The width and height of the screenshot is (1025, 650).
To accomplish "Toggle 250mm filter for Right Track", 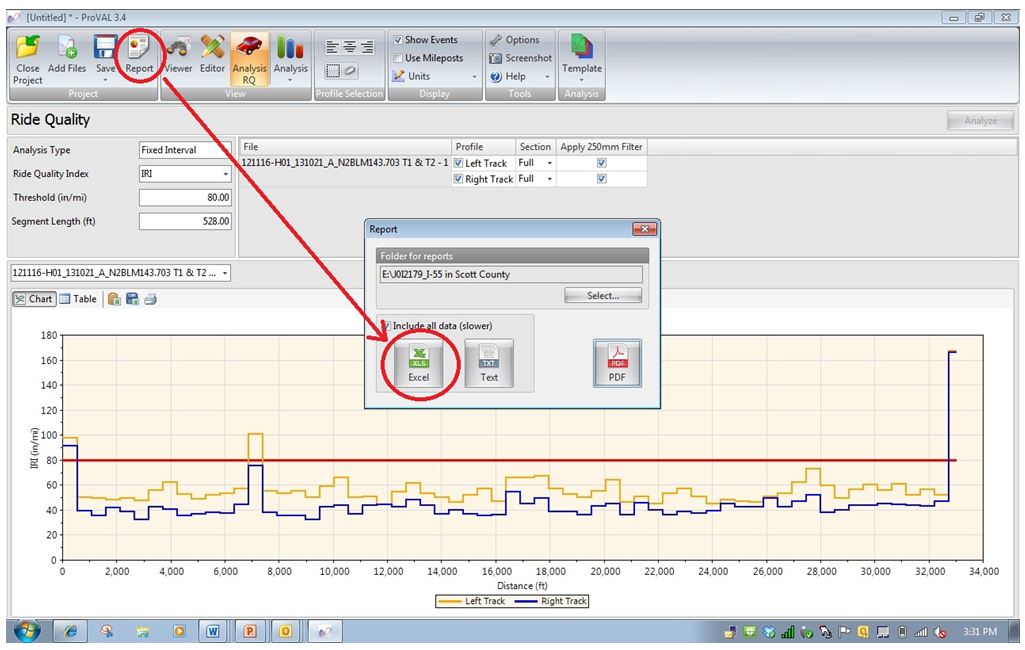I will pyautogui.click(x=601, y=179).
